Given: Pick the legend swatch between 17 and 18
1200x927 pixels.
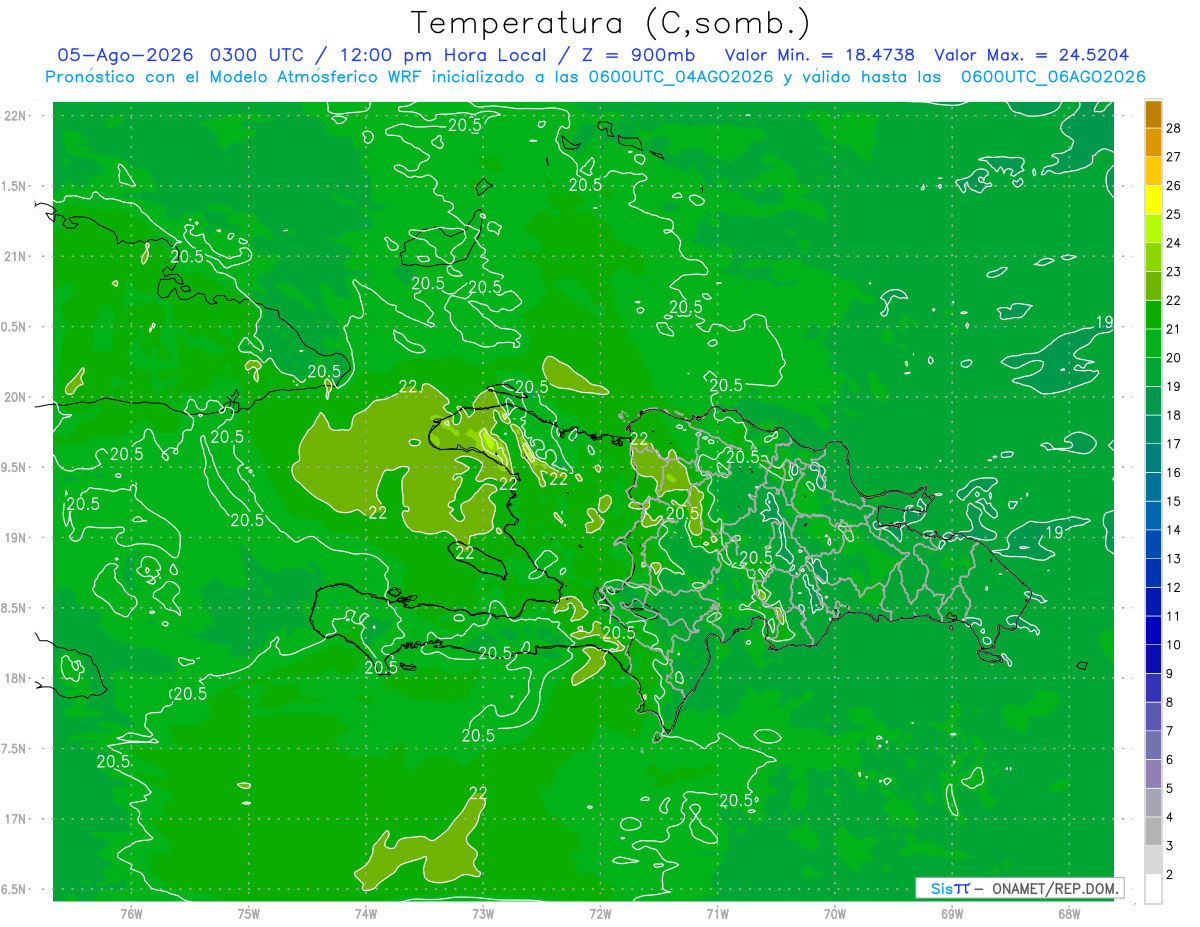Looking at the screenshot, I should point(1153,430).
